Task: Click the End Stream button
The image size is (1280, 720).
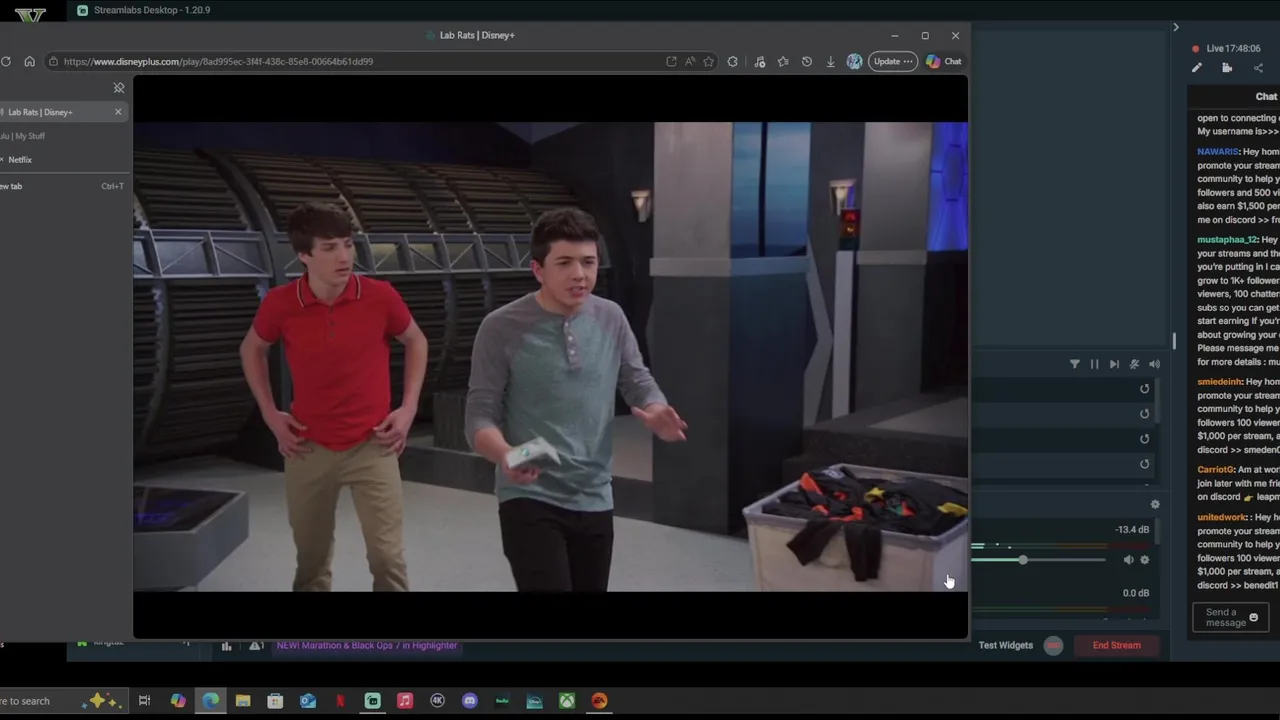Action: point(1117,646)
